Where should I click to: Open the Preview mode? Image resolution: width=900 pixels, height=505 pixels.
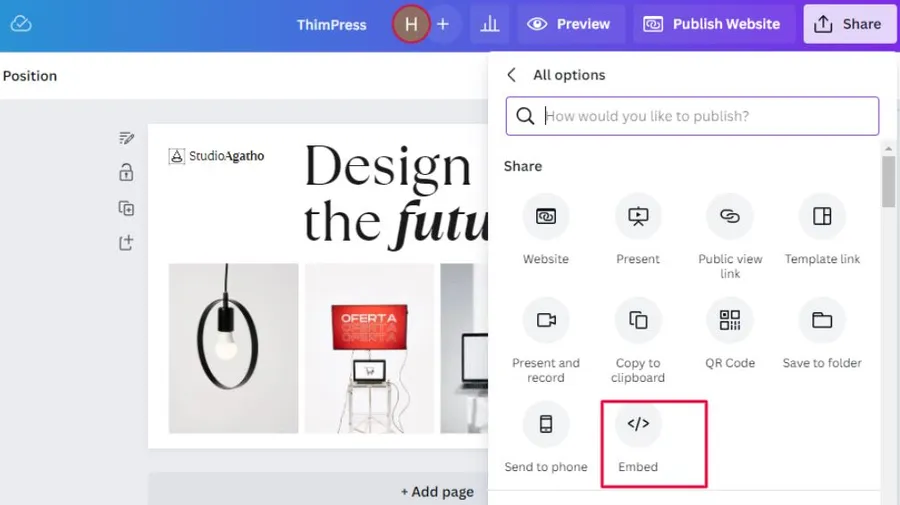click(570, 24)
